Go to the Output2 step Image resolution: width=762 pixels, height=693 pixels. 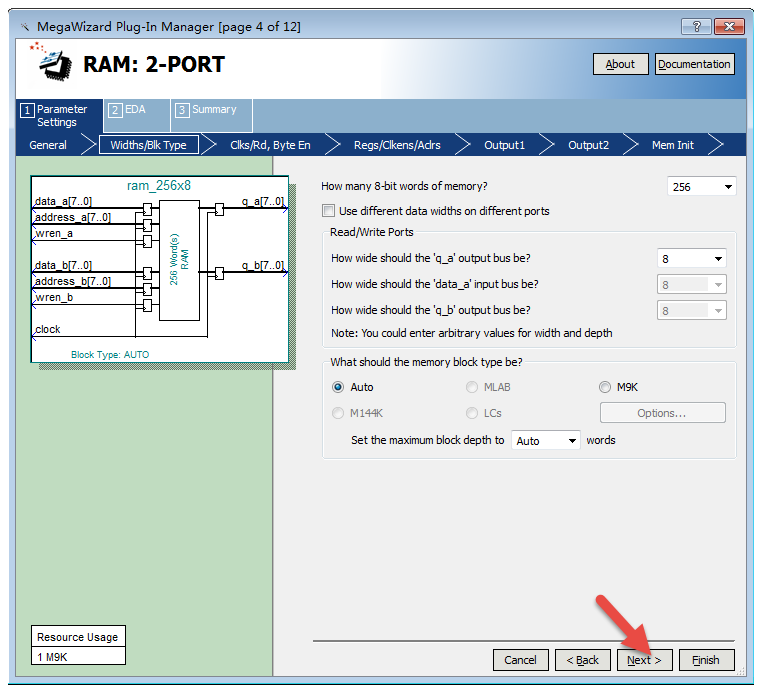coord(589,145)
